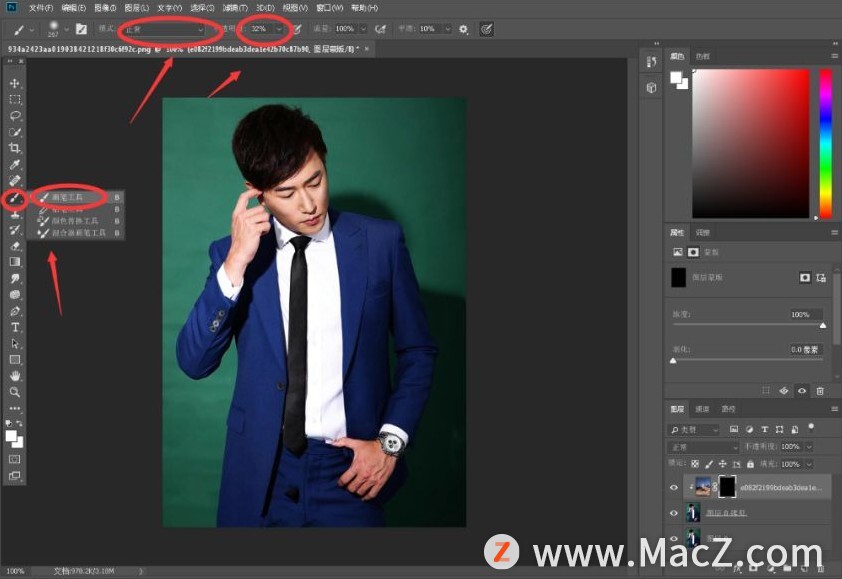Select the Eyedropper tool
Screen dimensions: 842x579
coord(14,165)
